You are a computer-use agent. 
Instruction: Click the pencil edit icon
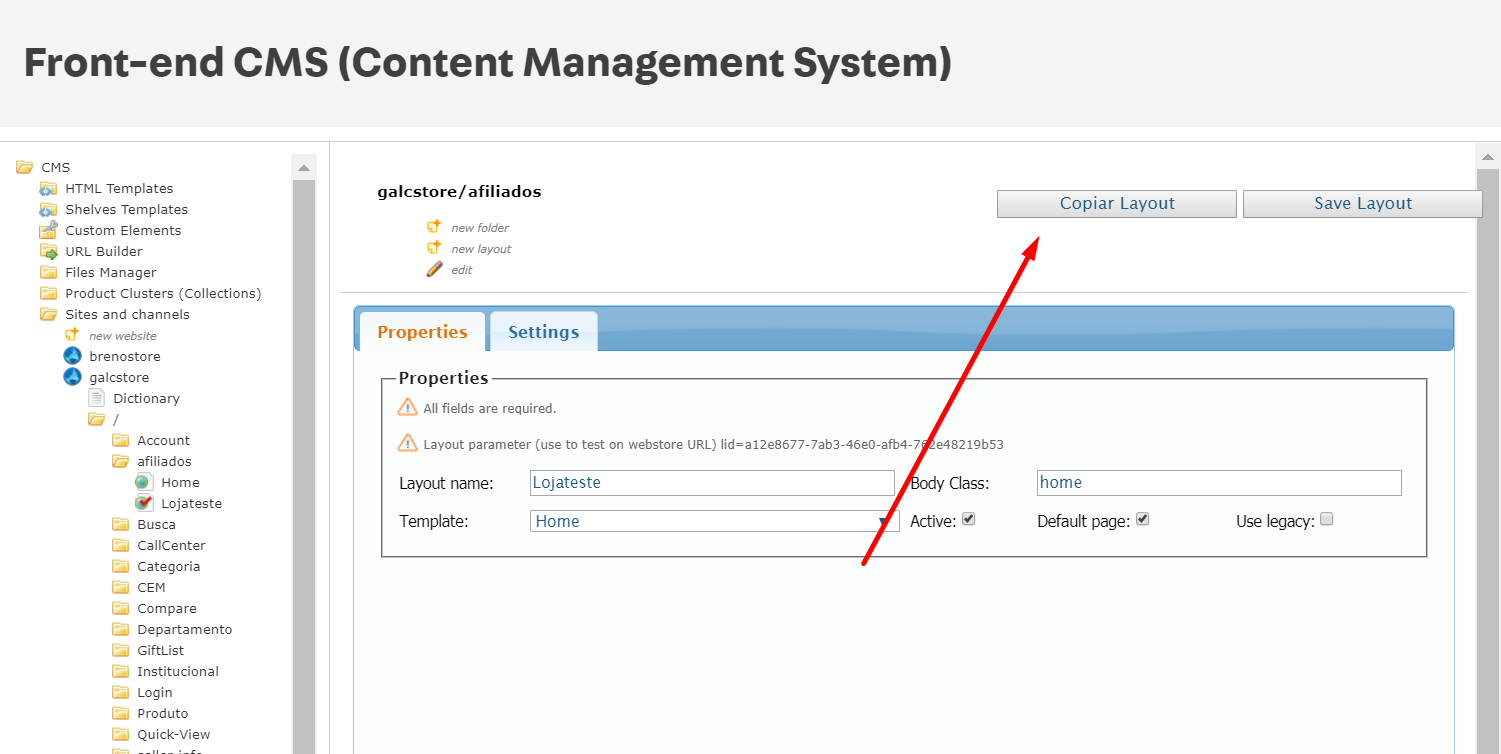434,270
